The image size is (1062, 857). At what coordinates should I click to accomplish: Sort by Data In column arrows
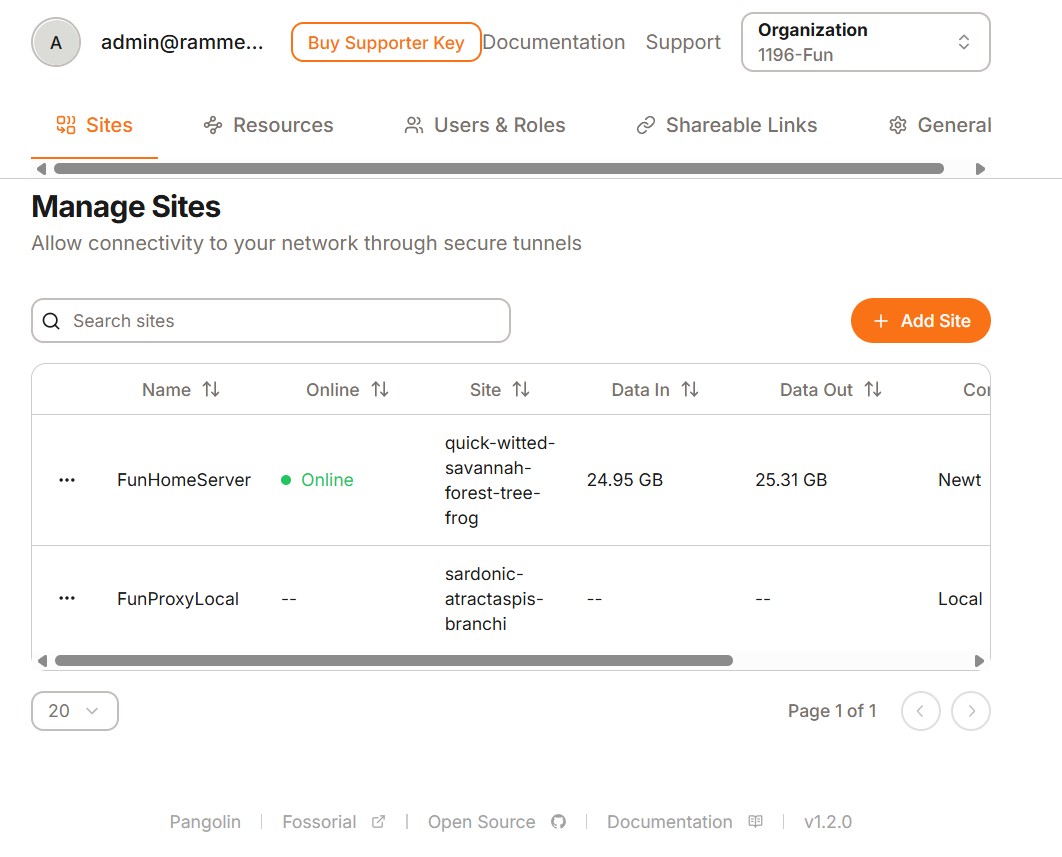[x=690, y=390]
